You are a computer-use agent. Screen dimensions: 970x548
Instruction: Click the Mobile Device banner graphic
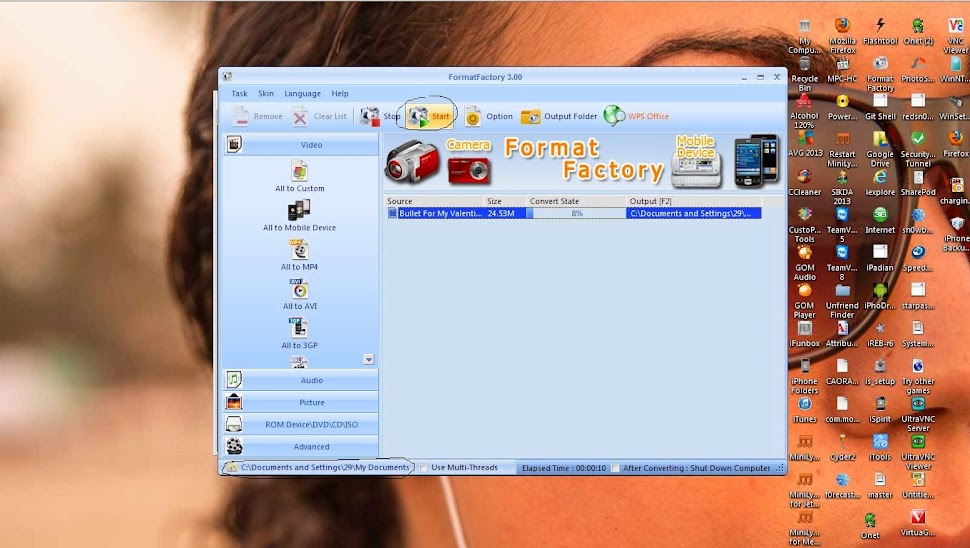[x=695, y=161]
